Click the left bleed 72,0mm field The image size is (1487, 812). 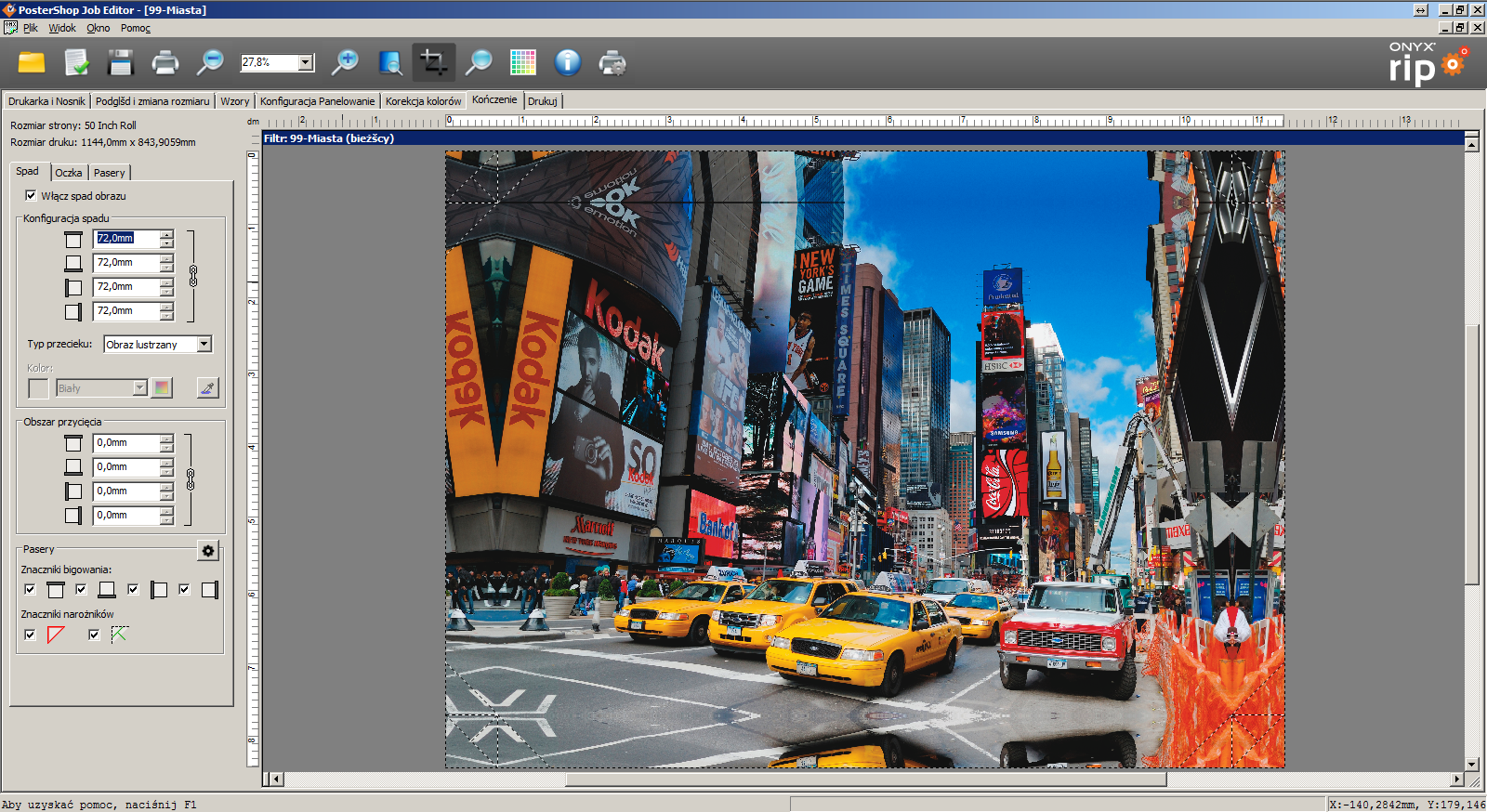(127, 287)
